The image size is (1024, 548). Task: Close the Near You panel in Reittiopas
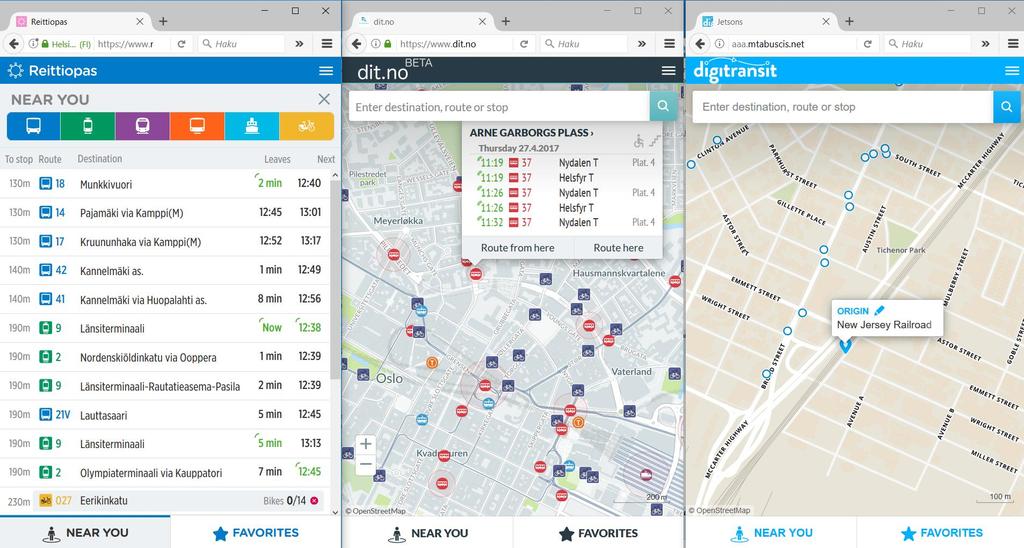[324, 99]
